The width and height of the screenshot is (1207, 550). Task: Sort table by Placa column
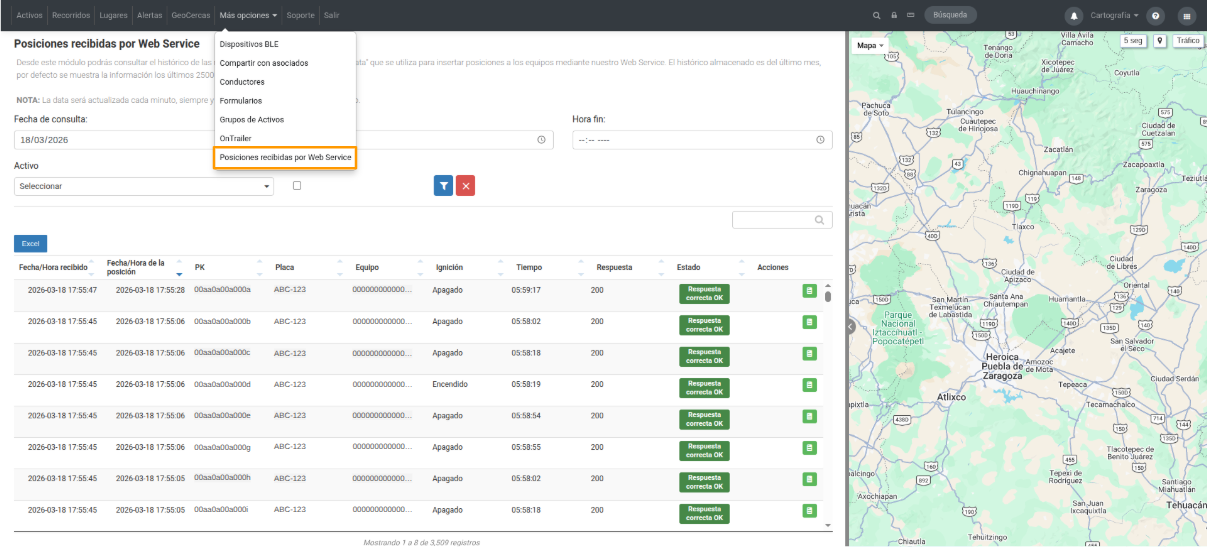(x=309, y=267)
